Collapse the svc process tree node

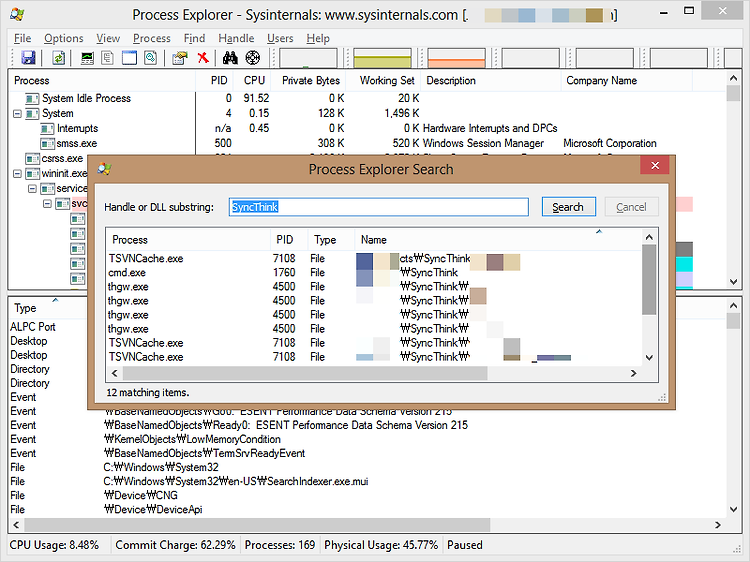point(47,204)
